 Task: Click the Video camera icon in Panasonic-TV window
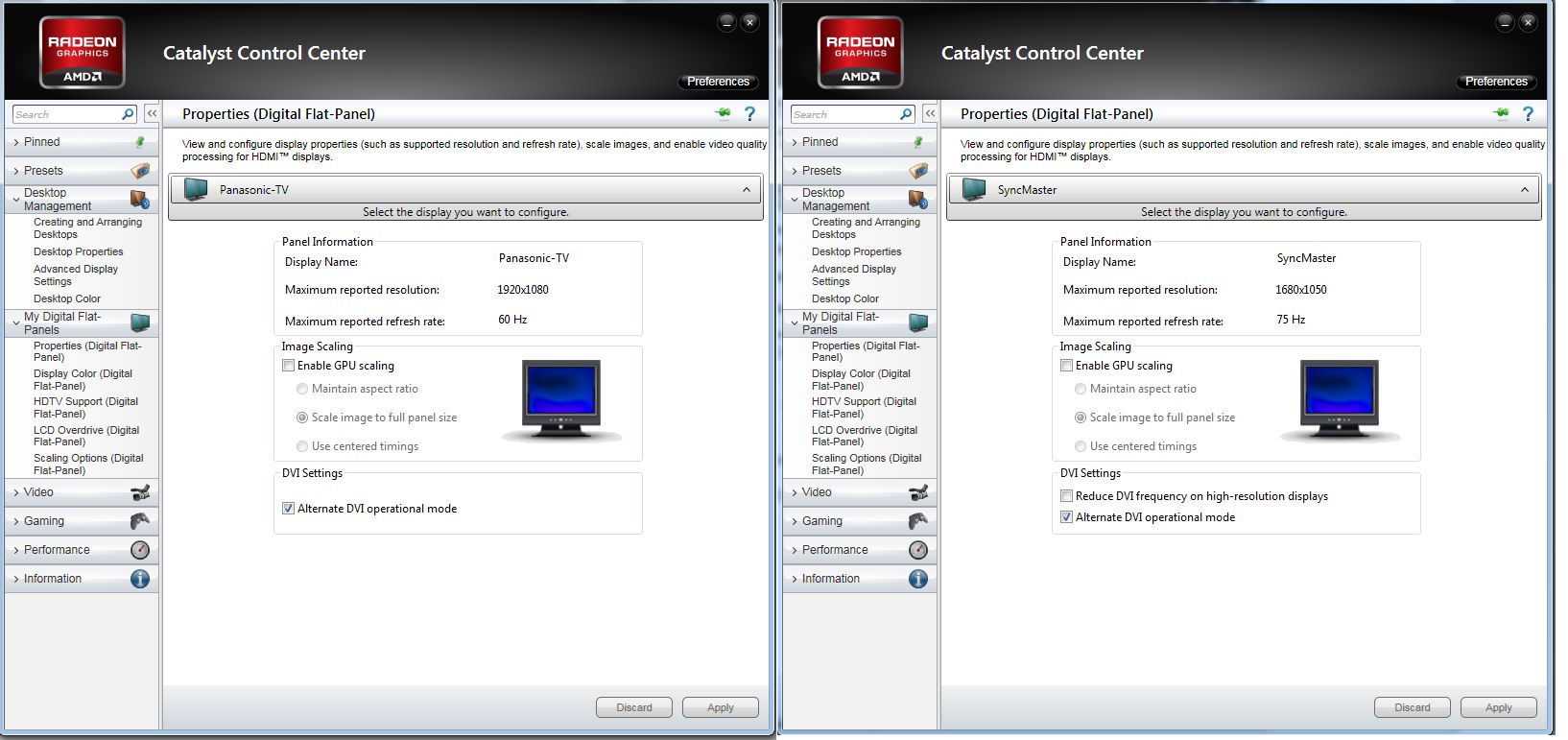point(140,492)
